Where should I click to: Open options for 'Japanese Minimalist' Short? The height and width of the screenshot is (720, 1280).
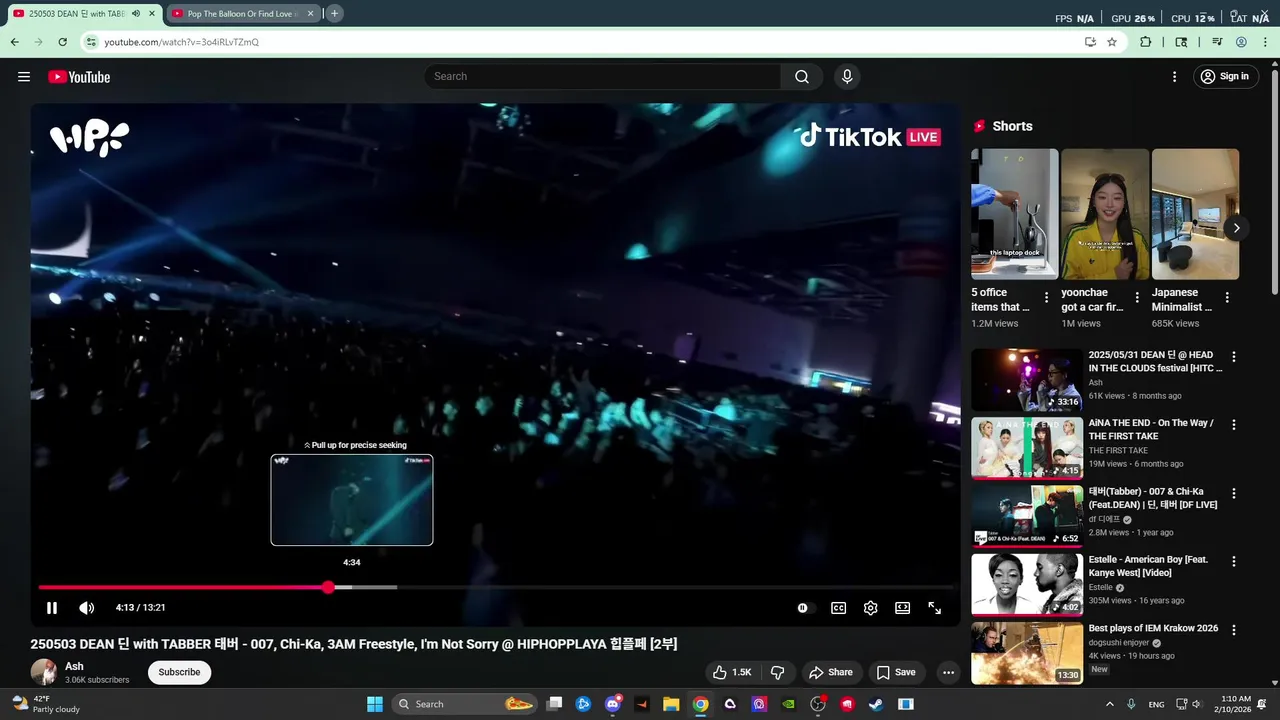pos(1227,297)
